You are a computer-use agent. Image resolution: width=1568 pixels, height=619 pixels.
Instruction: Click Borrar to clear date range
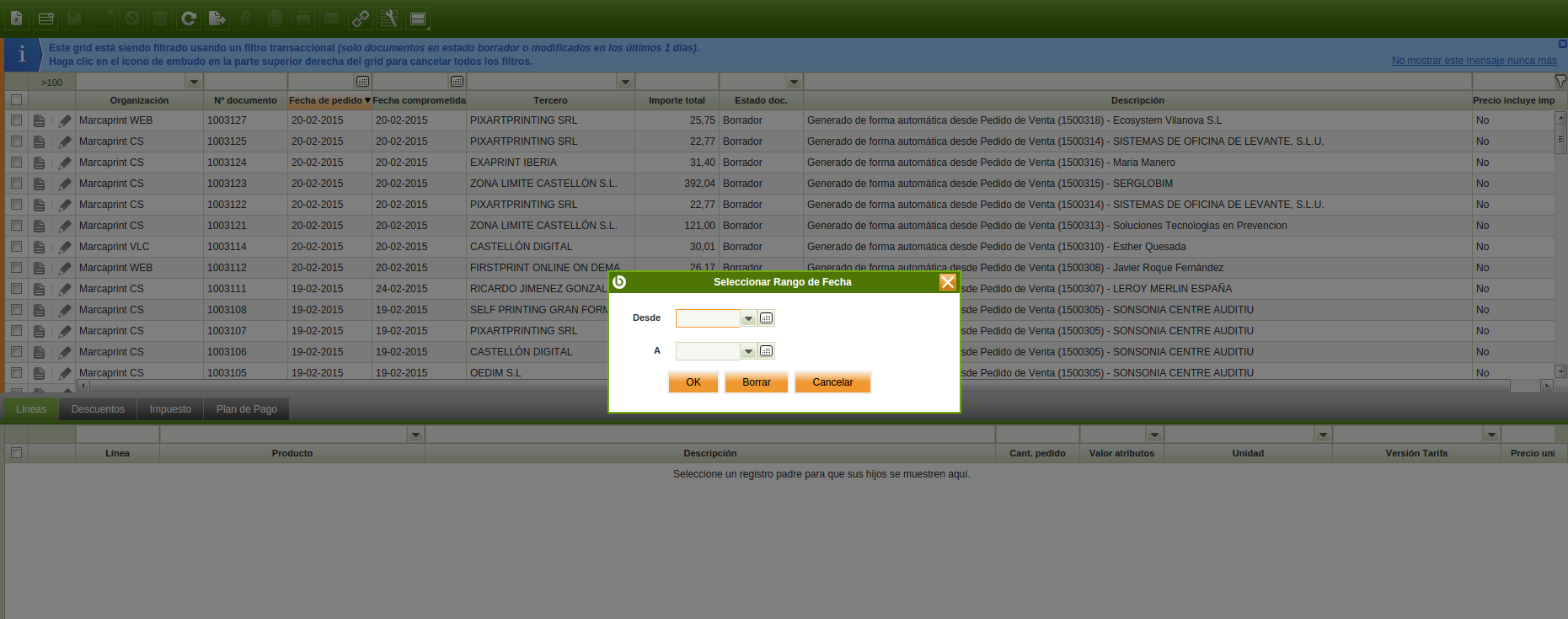click(x=757, y=382)
